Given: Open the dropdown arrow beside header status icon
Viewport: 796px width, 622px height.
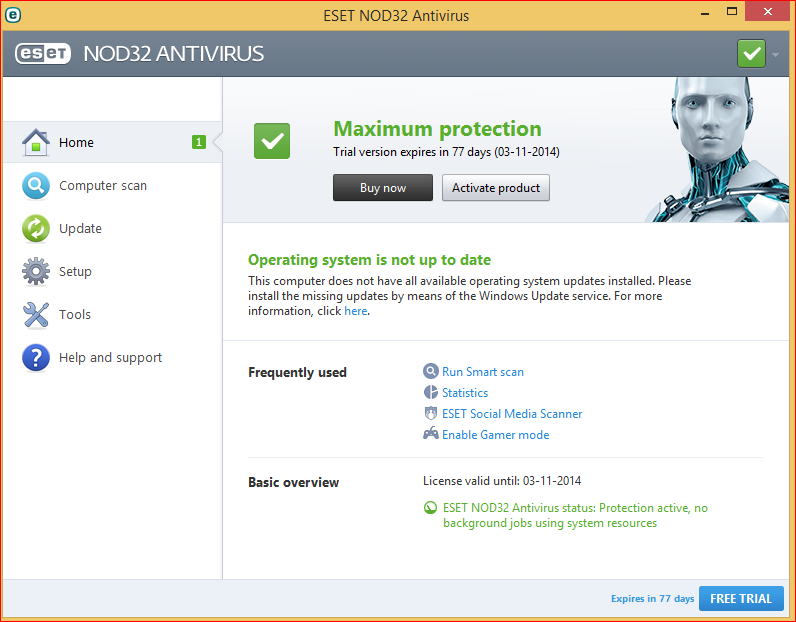Looking at the screenshot, I should [x=775, y=54].
